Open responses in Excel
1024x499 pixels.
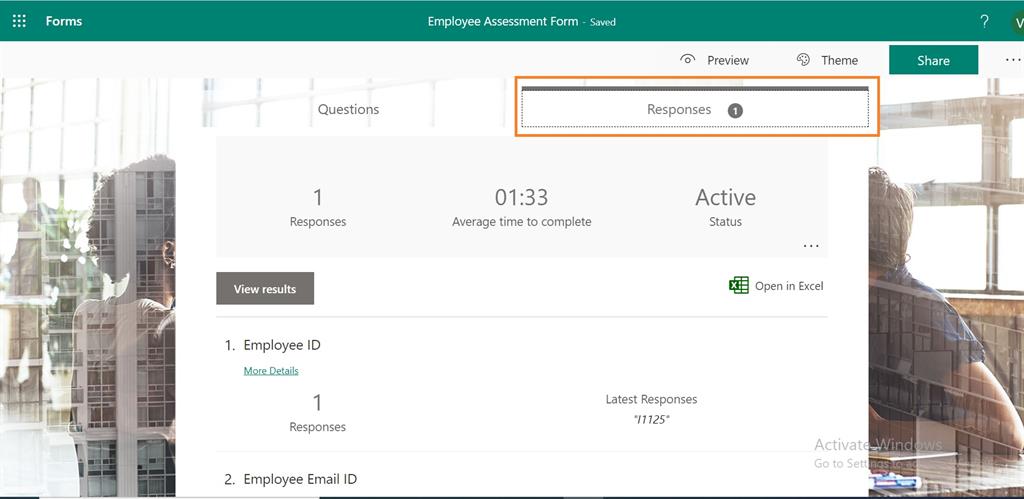pos(776,285)
